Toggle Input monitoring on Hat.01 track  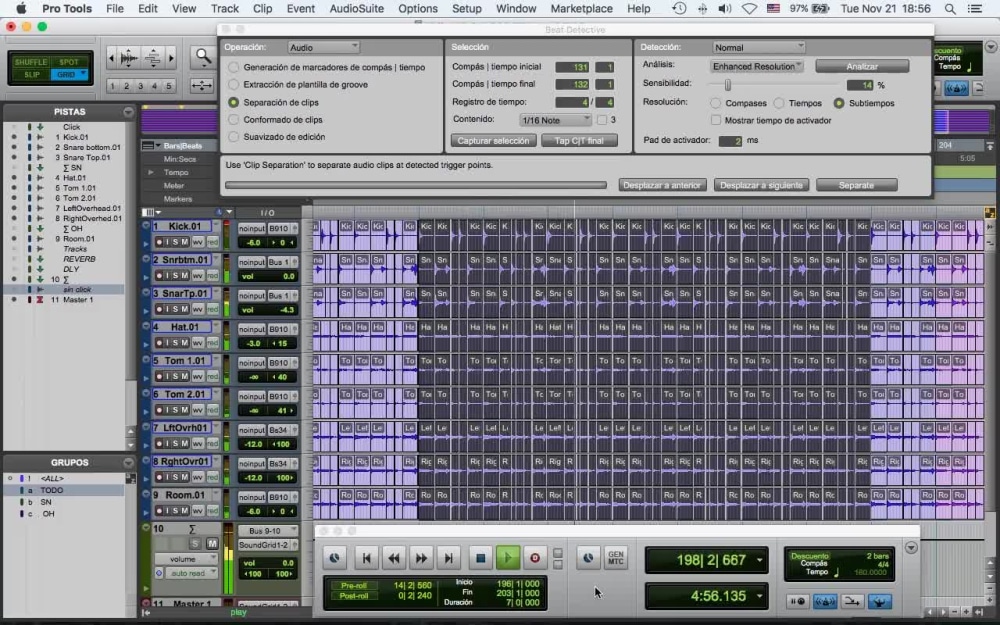pyautogui.click(x=167, y=343)
